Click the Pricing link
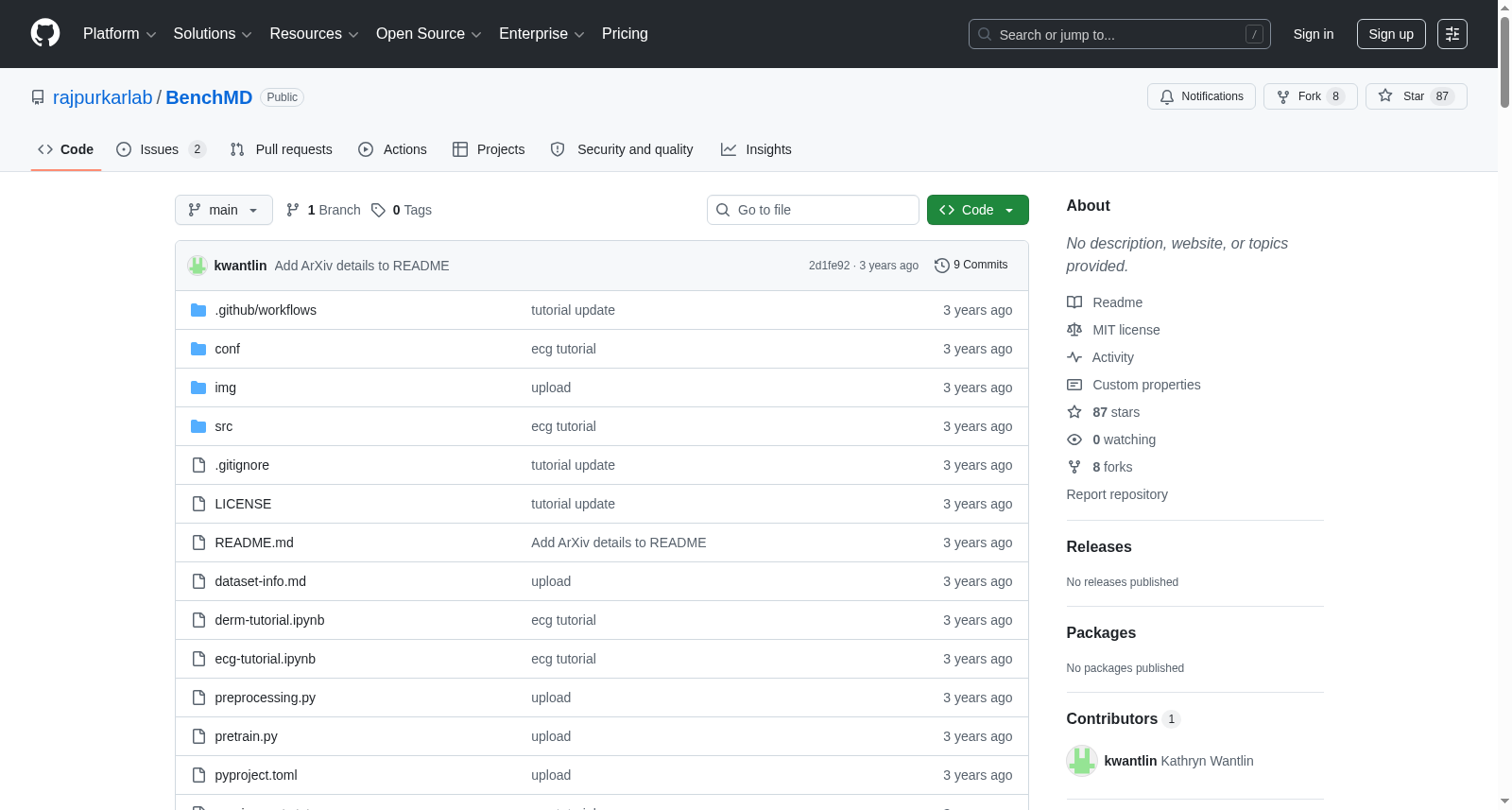Screen dimensions: 1512x810 pos(625,34)
